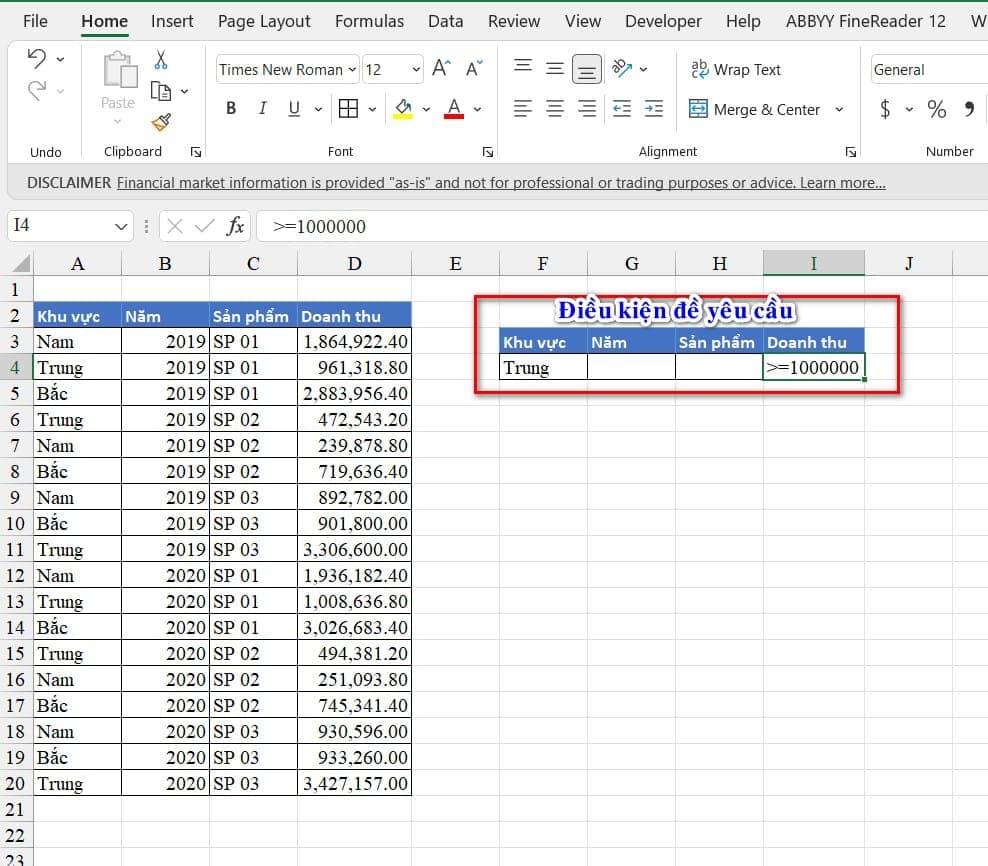Open the Formulas ribbon tab

pyautogui.click(x=369, y=21)
